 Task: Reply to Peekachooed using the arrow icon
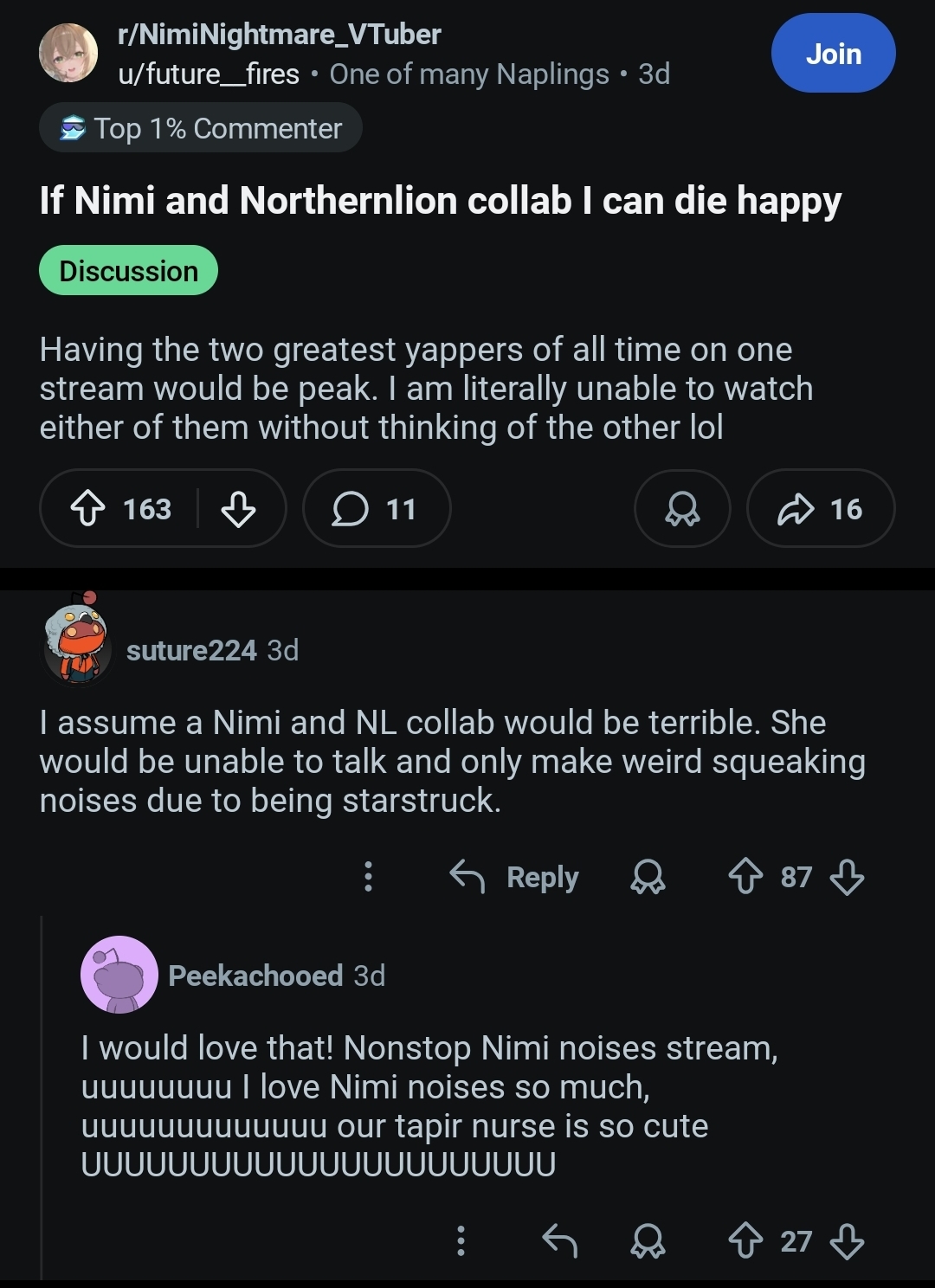point(559,1241)
